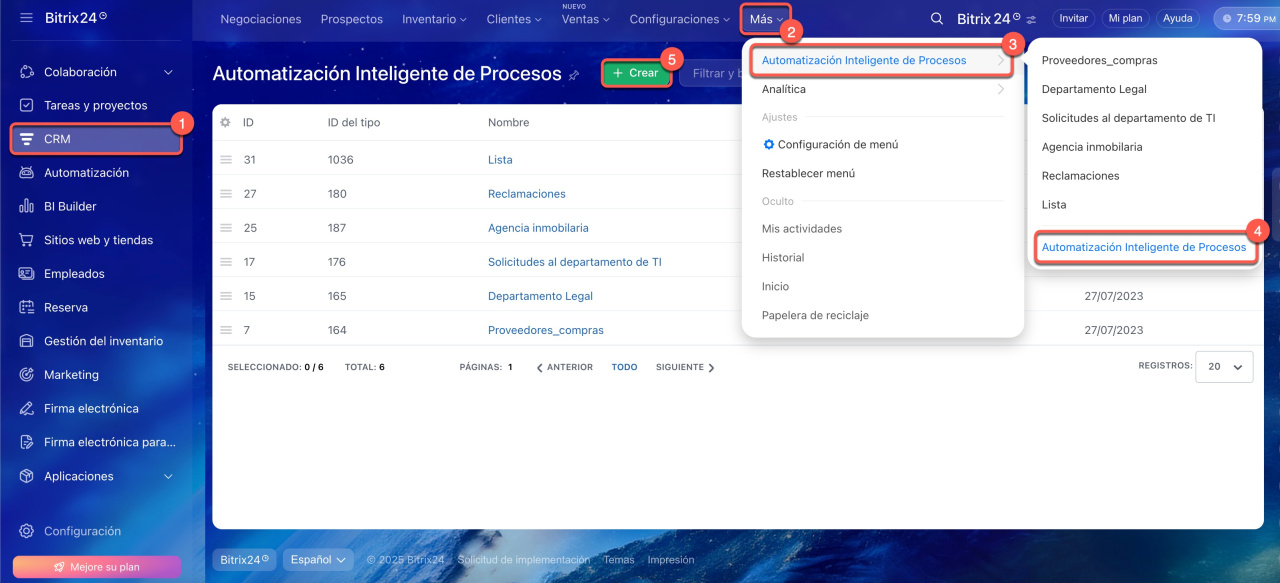1280x583 pixels.
Task: Open Sitios web y tiendas section
Action: 96,240
